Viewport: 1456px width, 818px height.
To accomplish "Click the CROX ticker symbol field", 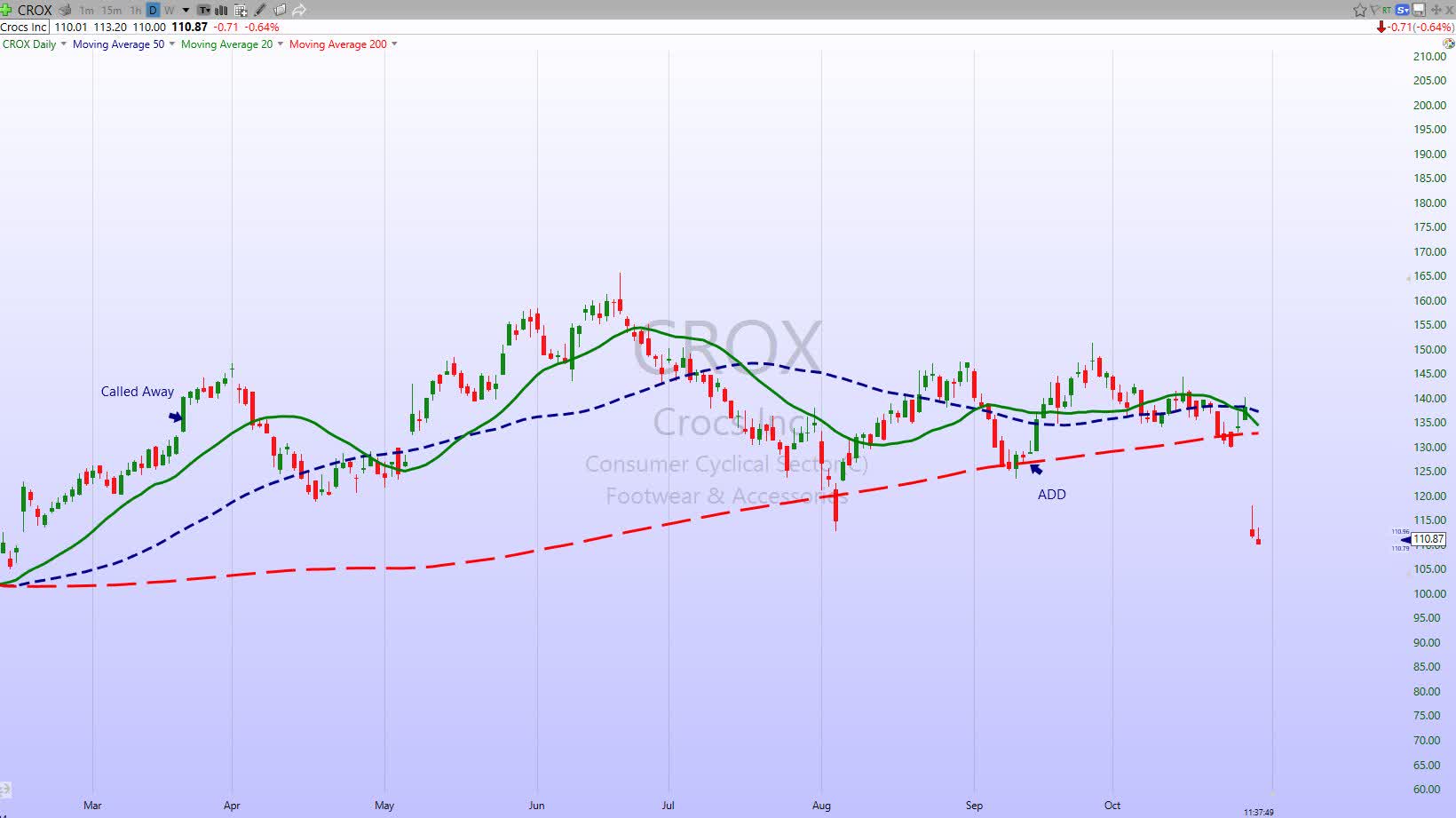I will click(36, 10).
